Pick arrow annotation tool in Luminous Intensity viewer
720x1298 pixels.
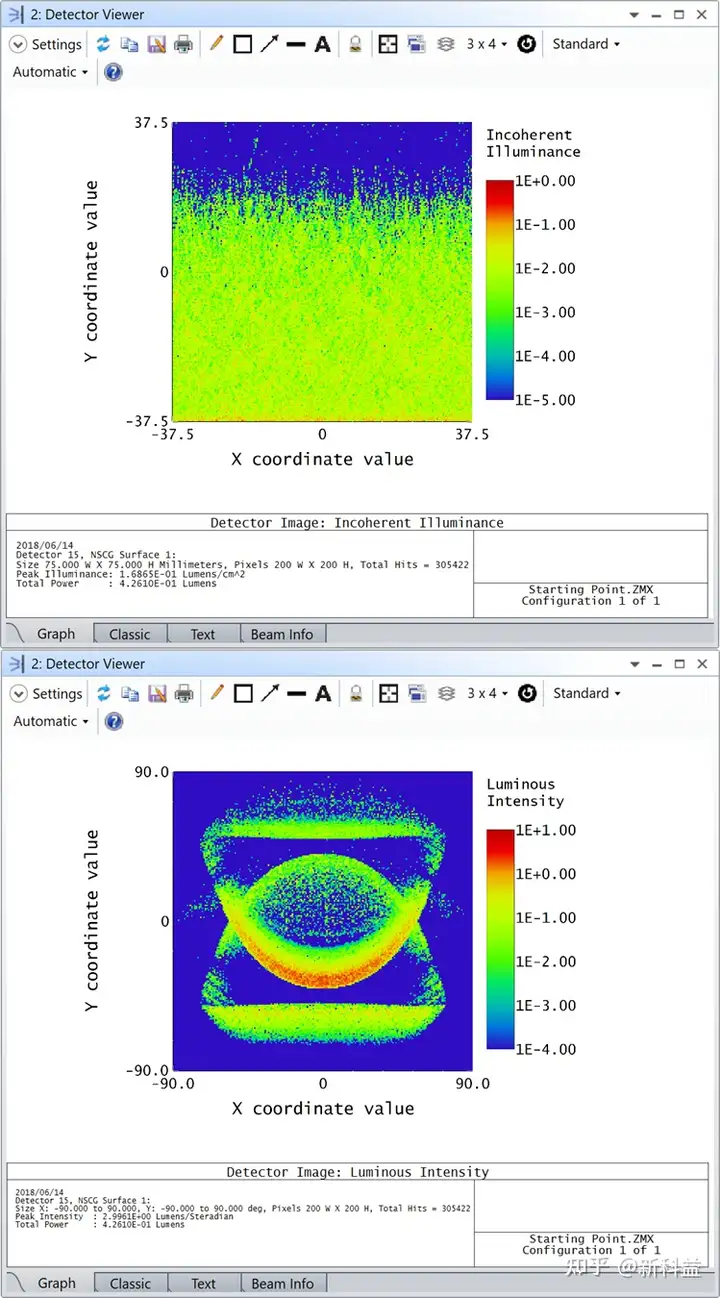(270, 693)
